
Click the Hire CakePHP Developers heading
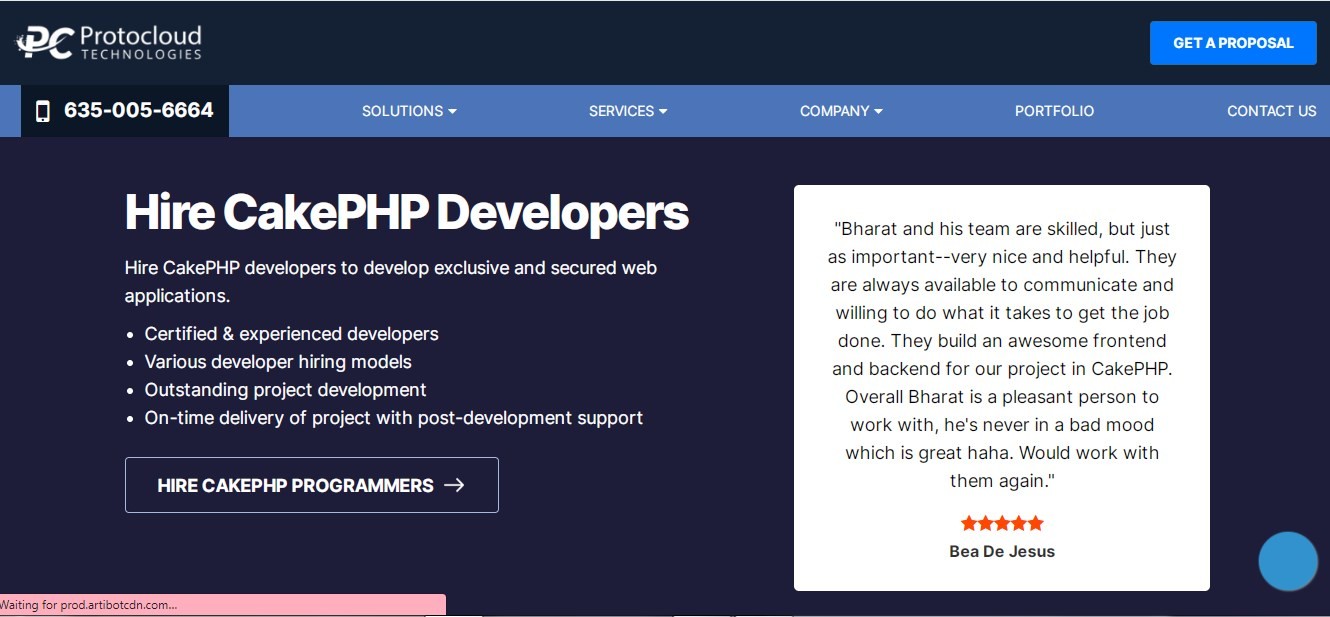pos(406,212)
